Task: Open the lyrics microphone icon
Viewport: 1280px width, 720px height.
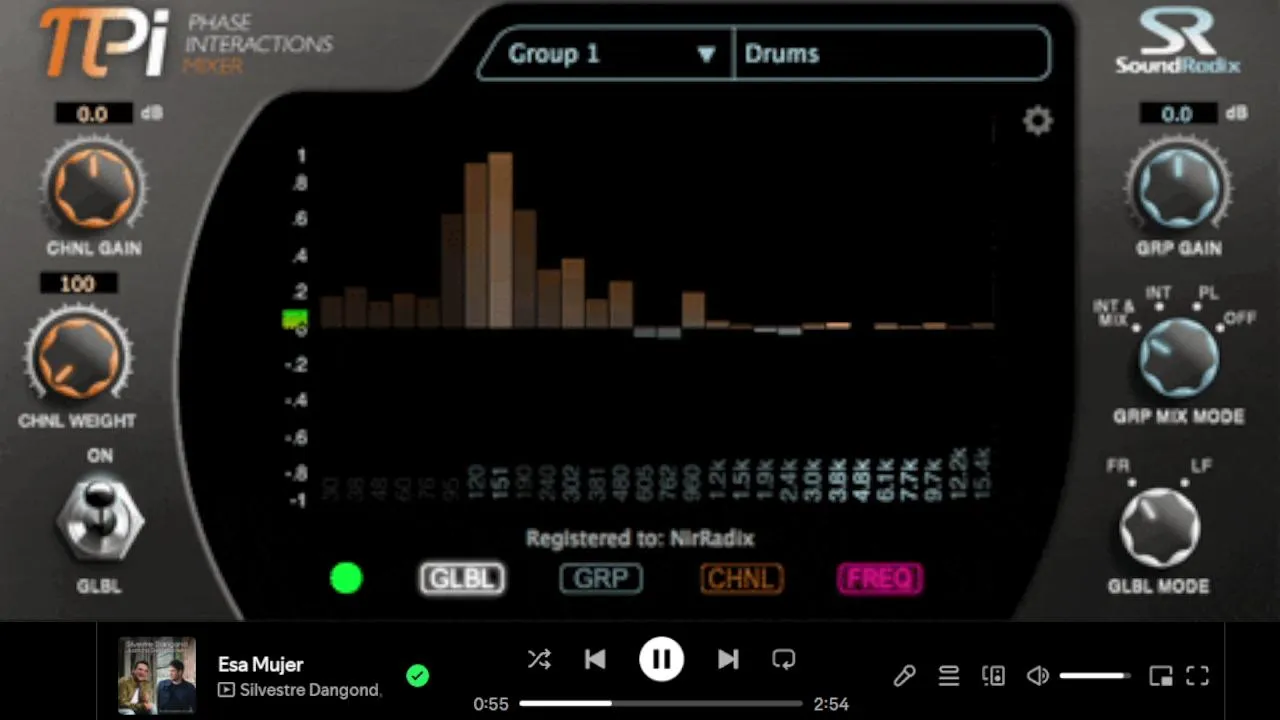Action: click(904, 676)
